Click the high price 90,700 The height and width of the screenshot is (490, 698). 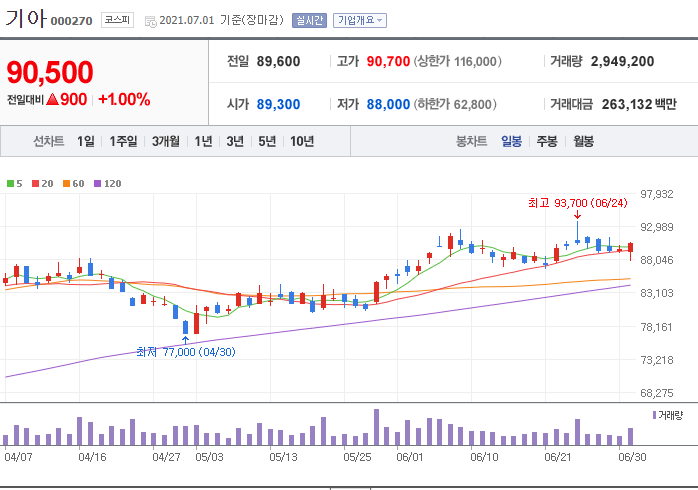388,61
